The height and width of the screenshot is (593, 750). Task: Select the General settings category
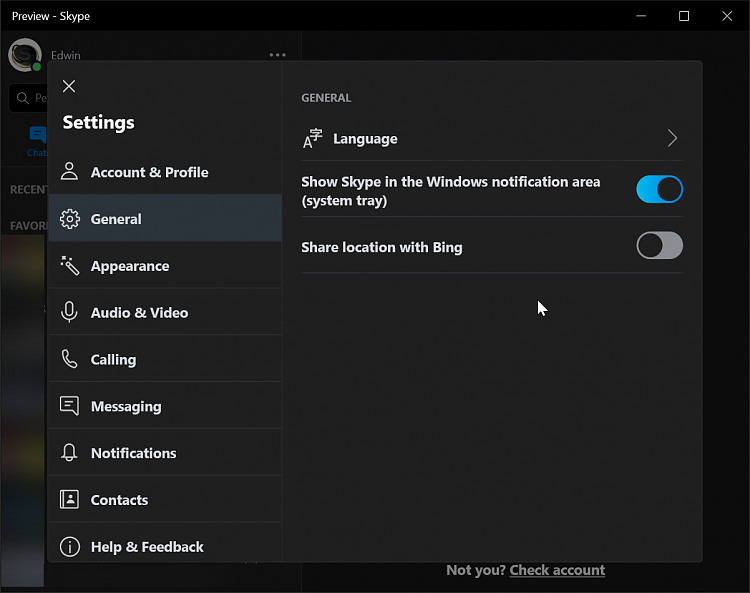(x=165, y=219)
